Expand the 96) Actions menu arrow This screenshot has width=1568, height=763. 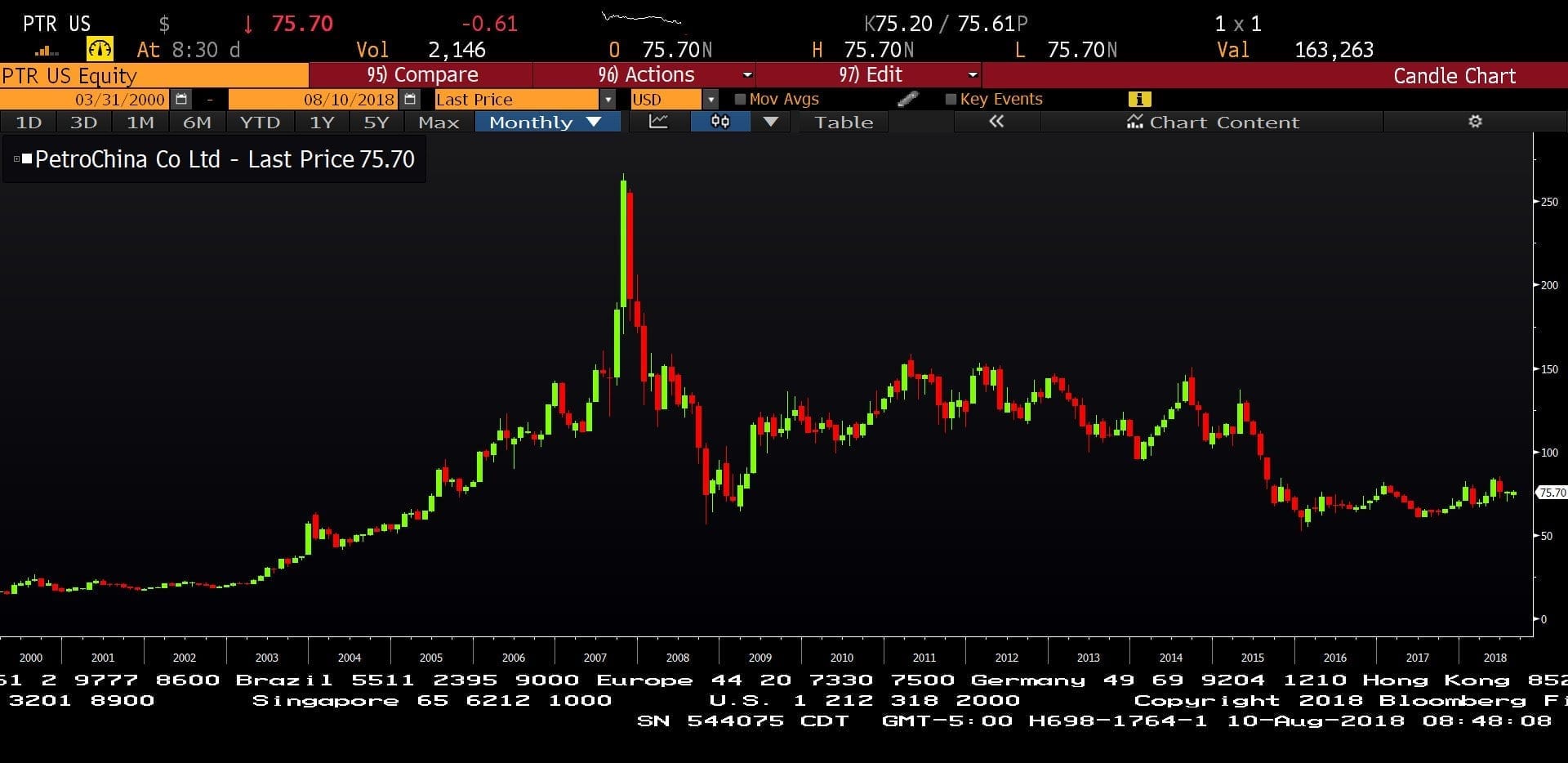point(746,75)
